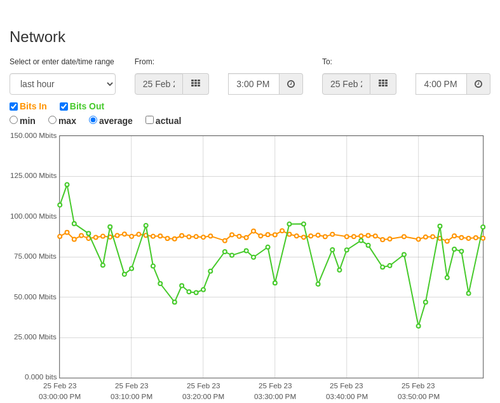Click the Network heading
This screenshot has height=403, width=500.
point(37,37)
